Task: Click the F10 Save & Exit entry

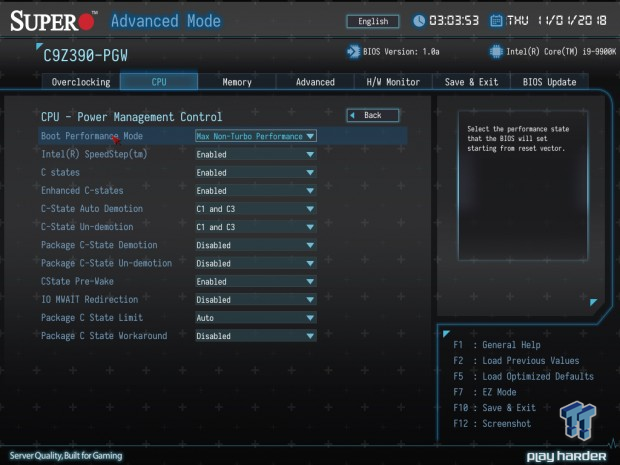Action: (494, 408)
